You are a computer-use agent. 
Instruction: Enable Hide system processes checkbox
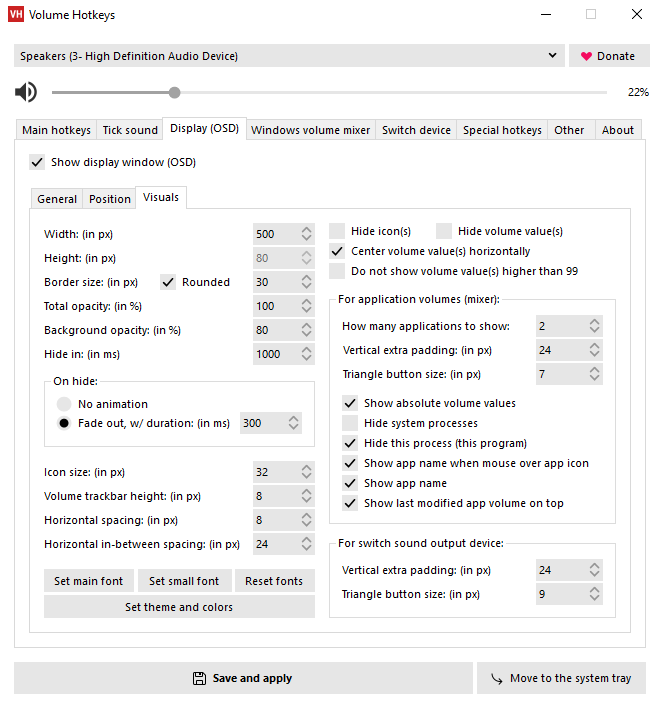click(x=350, y=423)
